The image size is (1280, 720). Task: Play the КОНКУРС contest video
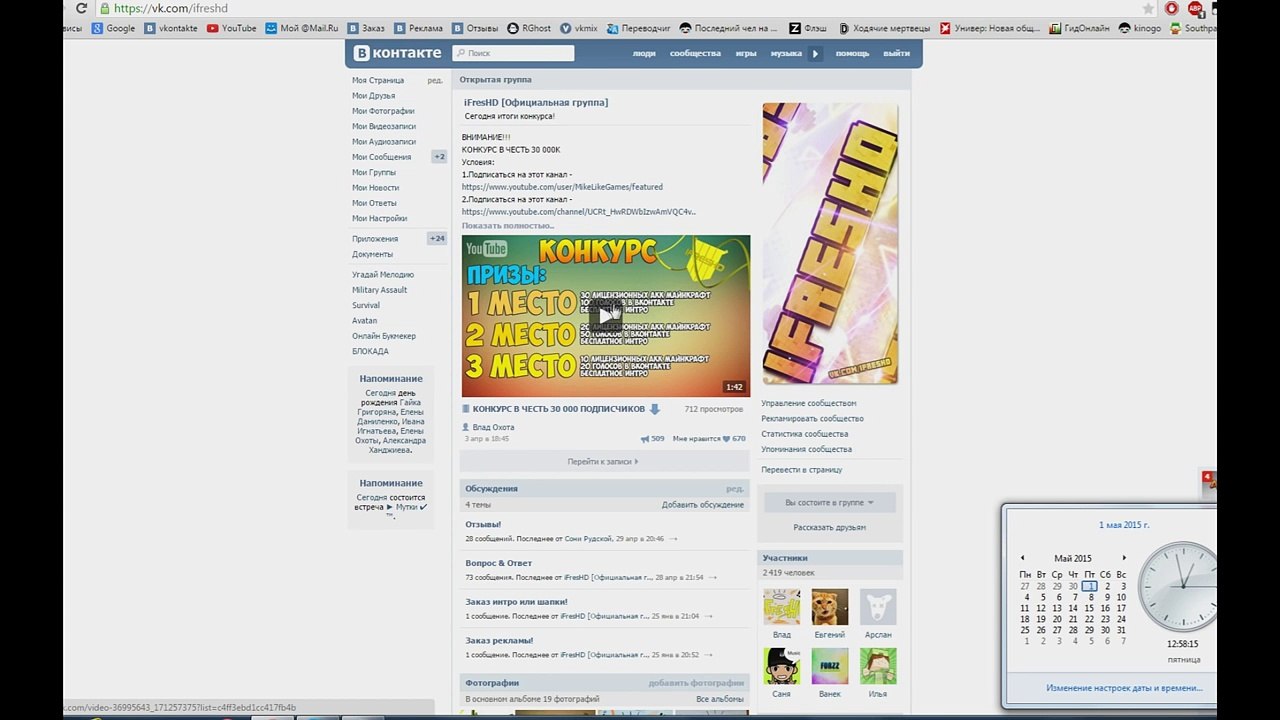[x=606, y=316]
